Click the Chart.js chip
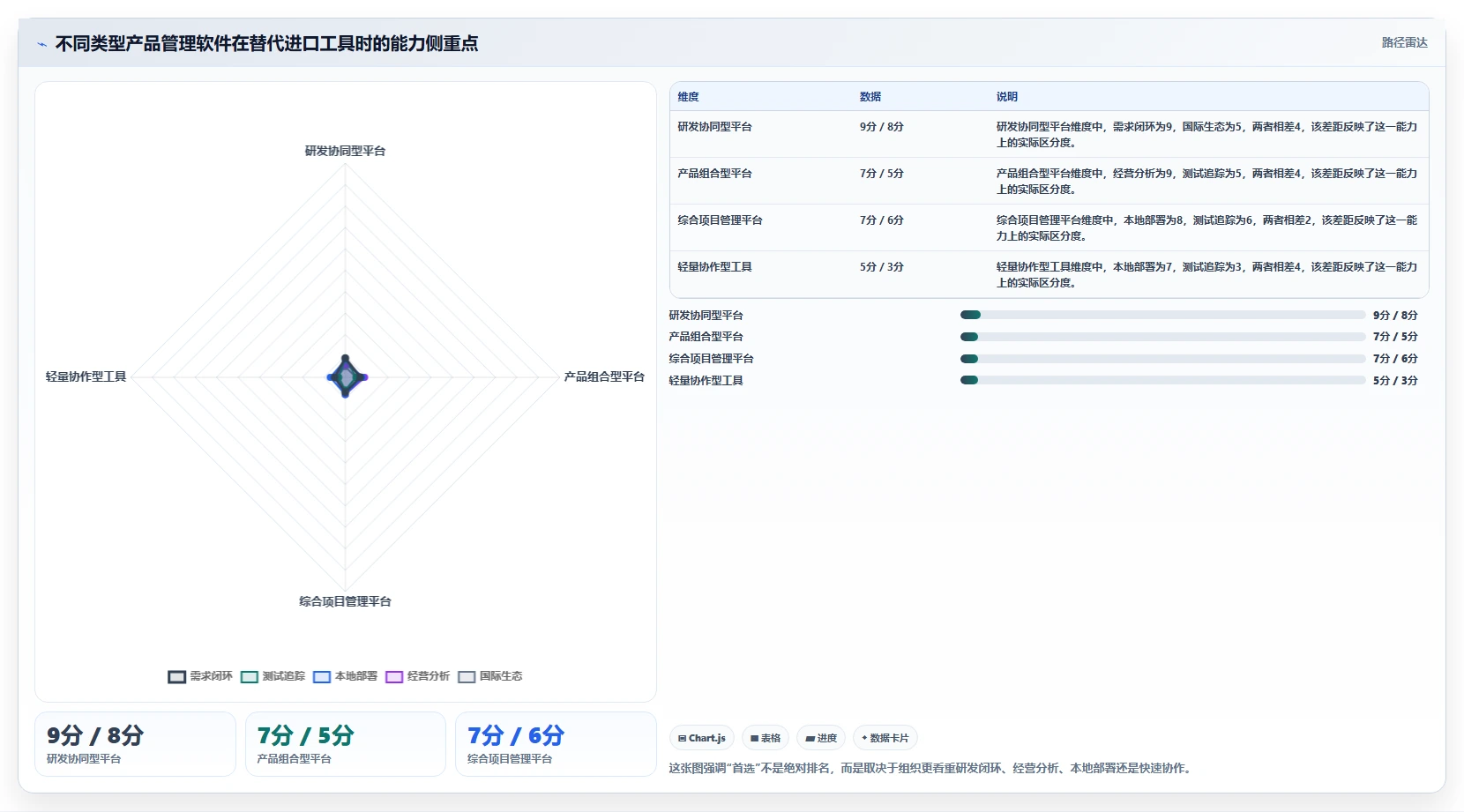The image size is (1464, 812). pyautogui.click(x=702, y=738)
